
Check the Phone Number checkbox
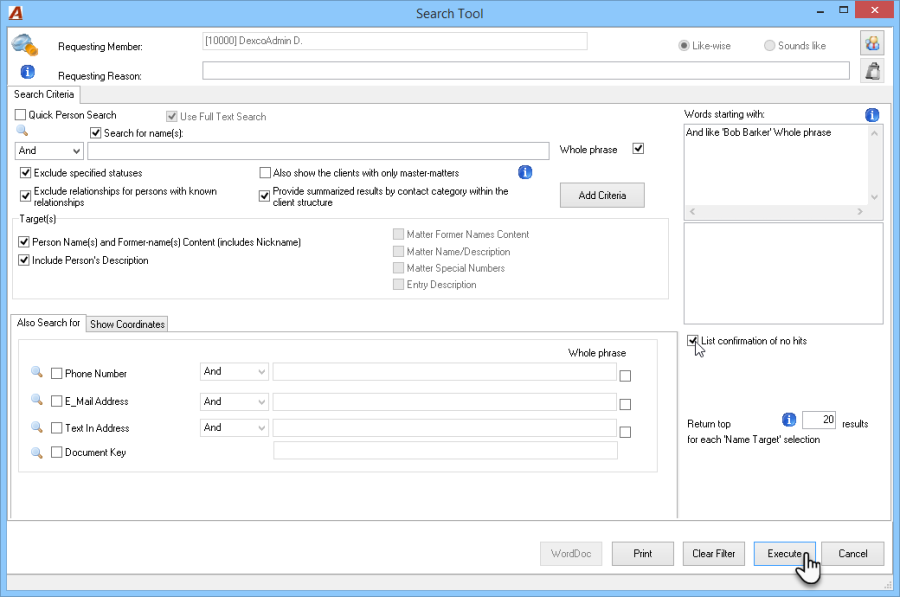coord(56,374)
